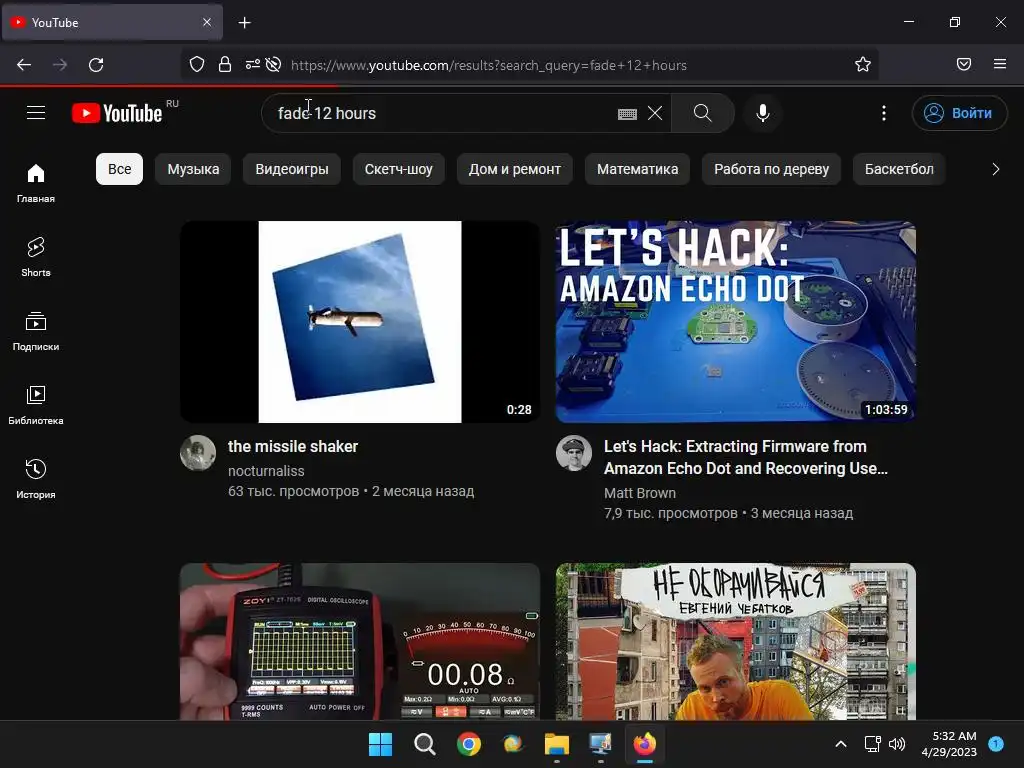The height and width of the screenshot is (768, 1024).
Task: Open the Matt Brown channel link
Action: pyautogui.click(x=639, y=493)
